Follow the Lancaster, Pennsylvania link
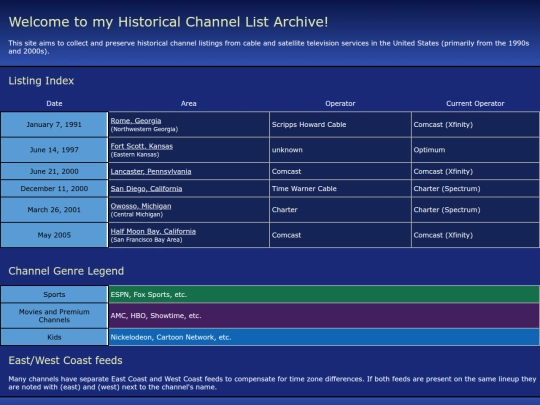 (151, 172)
